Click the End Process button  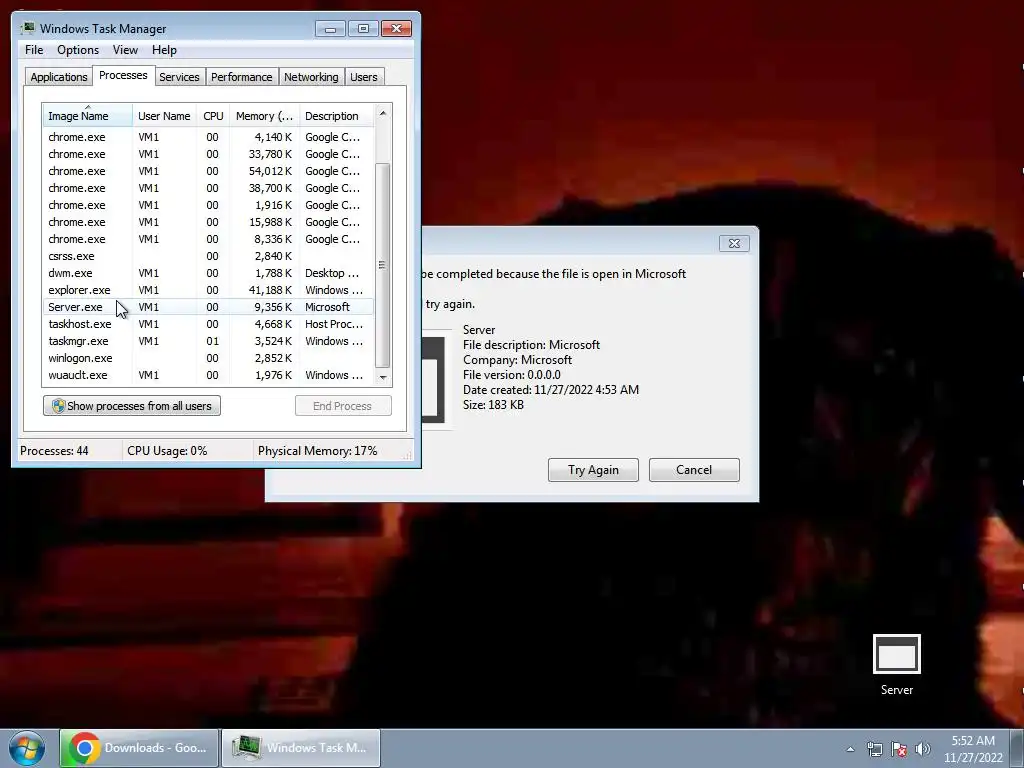343,406
